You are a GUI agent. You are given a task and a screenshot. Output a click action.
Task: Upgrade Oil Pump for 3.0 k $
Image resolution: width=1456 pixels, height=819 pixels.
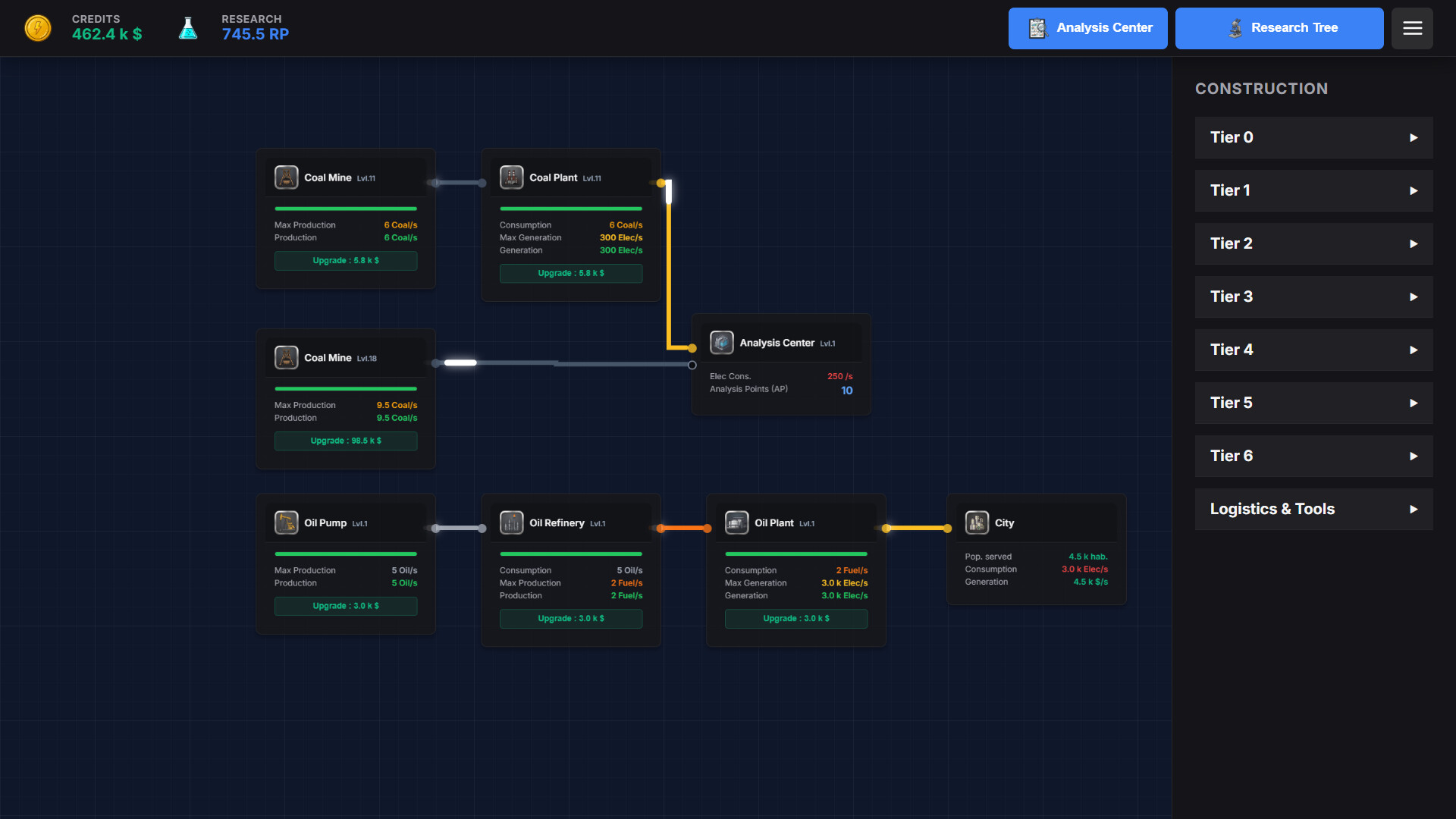click(346, 607)
